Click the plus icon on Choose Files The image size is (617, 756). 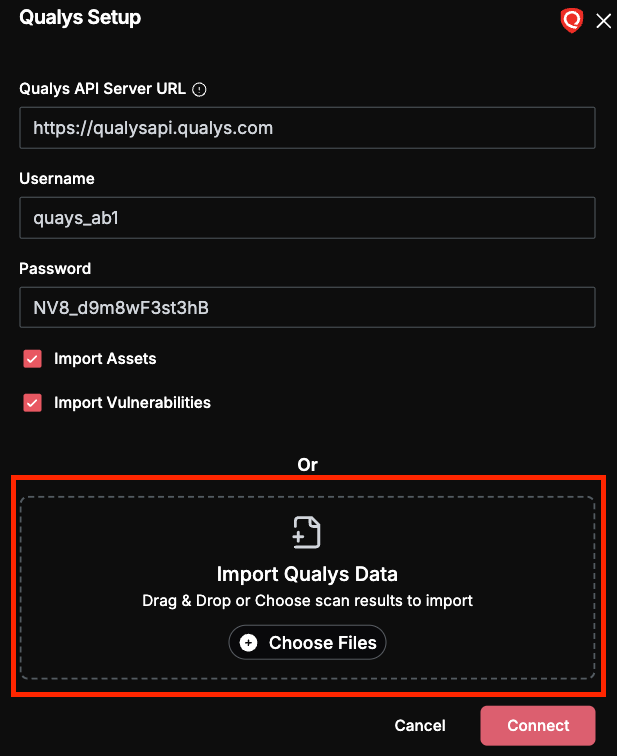tap(248, 643)
